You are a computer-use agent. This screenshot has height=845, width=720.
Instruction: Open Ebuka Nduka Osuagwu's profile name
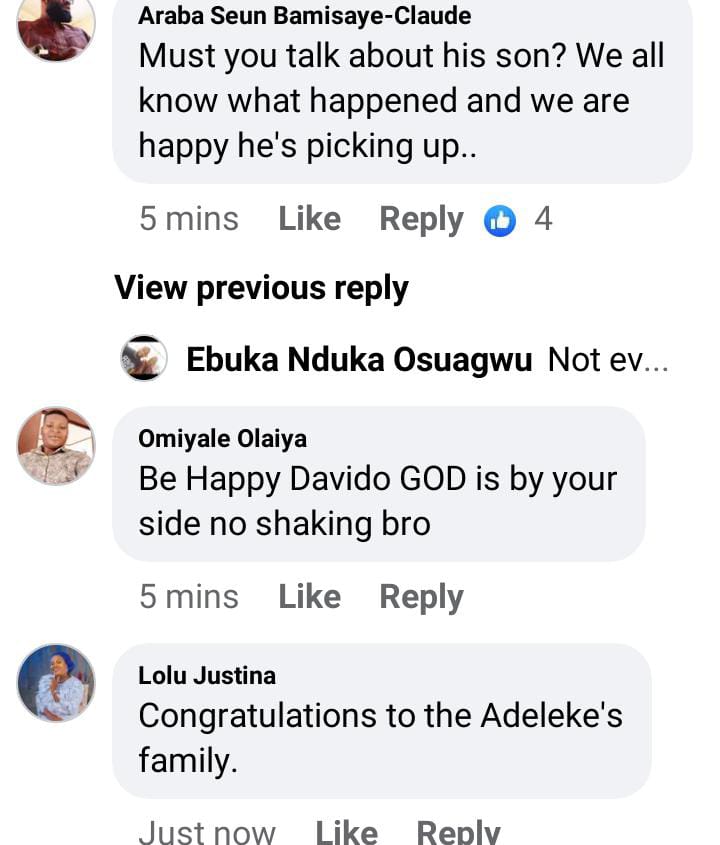[x=359, y=360]
